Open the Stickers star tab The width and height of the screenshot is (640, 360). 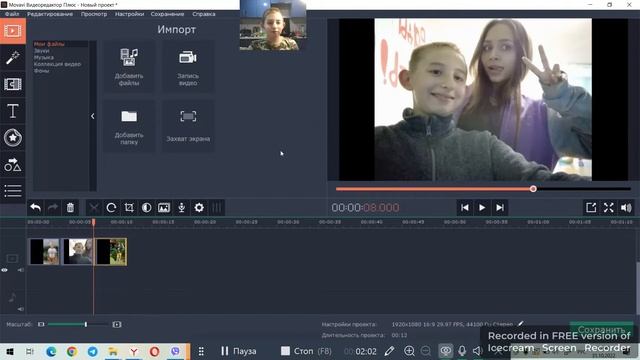click(13, 138)
